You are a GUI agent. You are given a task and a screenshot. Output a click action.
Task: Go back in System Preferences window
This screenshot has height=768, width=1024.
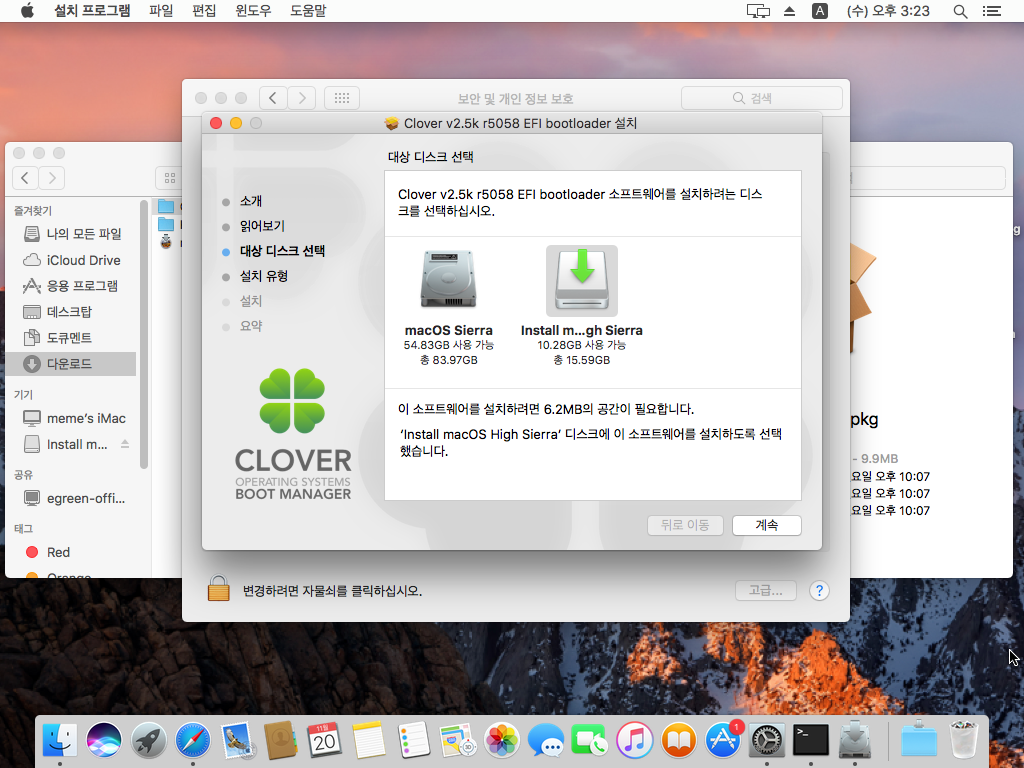click(273, 98)
